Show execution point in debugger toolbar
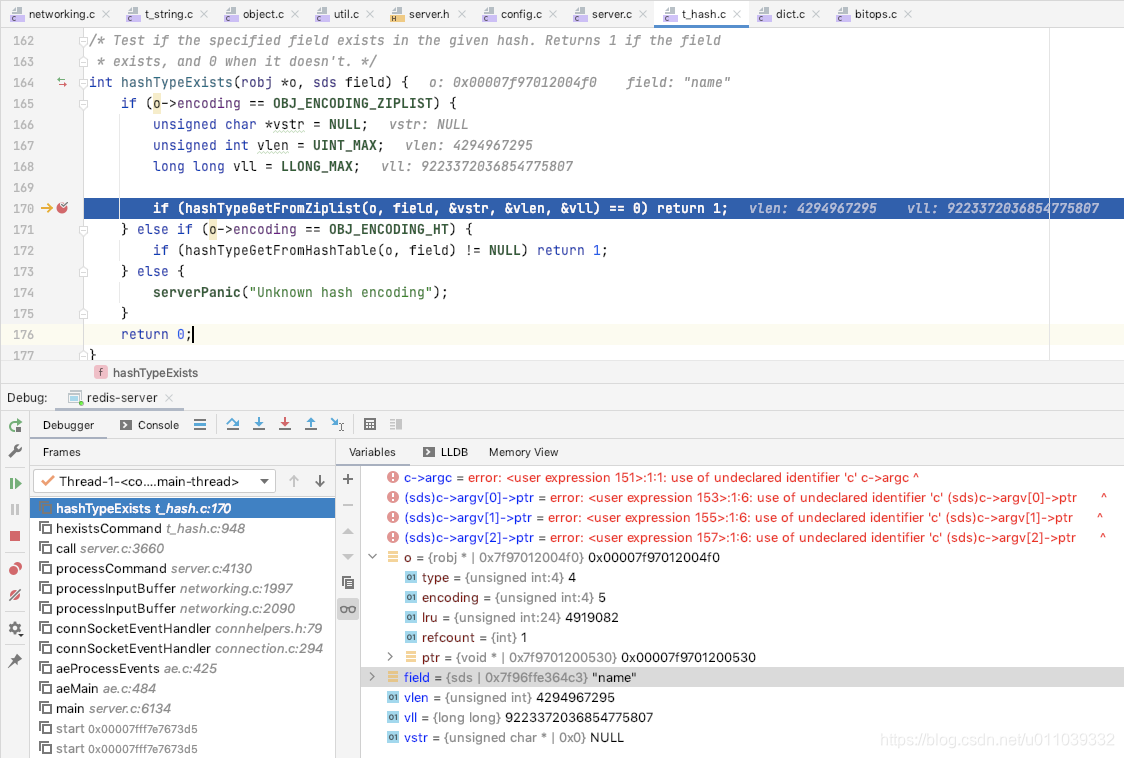1124x758 pixels. [x=200, y=425]
